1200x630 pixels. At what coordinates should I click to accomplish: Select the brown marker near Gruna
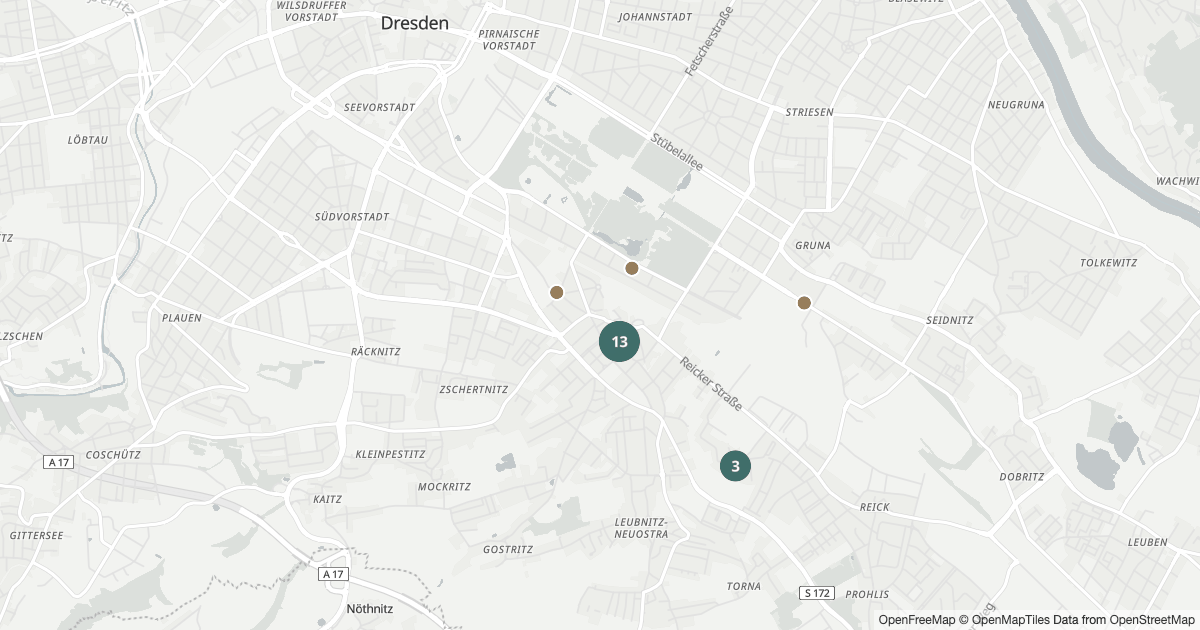pyautogui.click(x=804, y=302)
